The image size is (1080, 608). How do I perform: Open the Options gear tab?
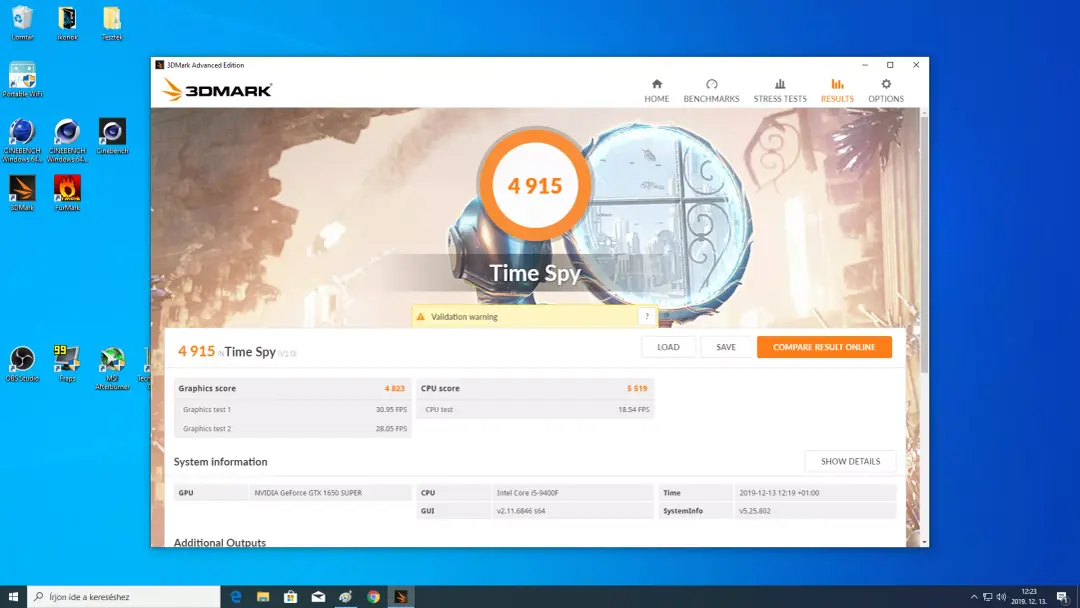886,91
